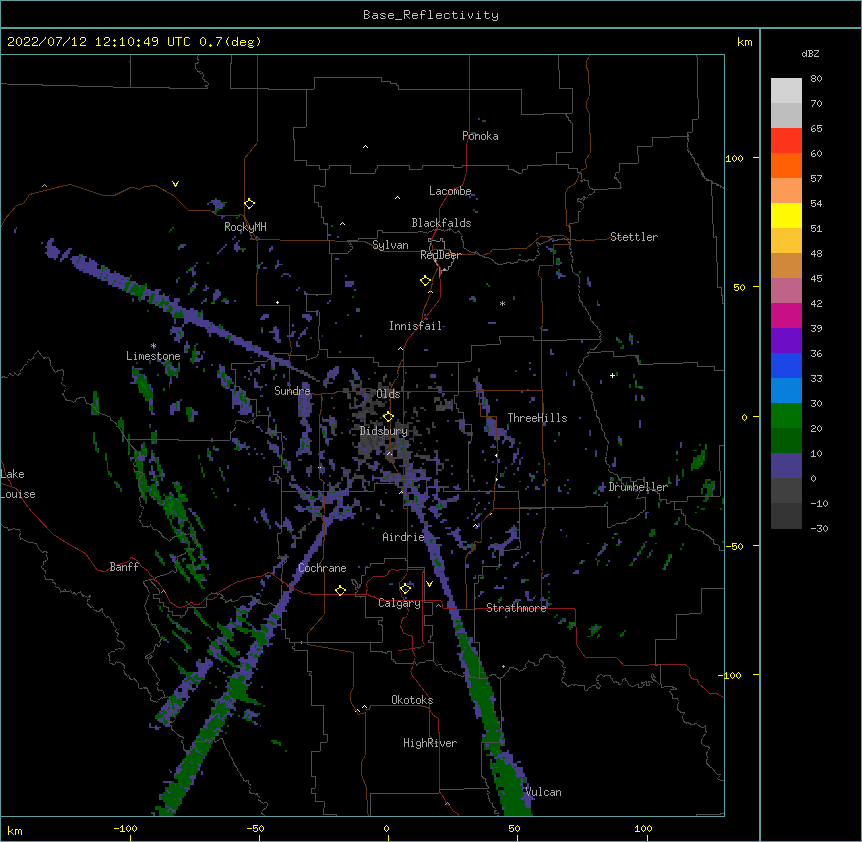Select the light gray 80-70 dBZ swatch
Screen dimensions: 862x842
click(x=786, y=91)
